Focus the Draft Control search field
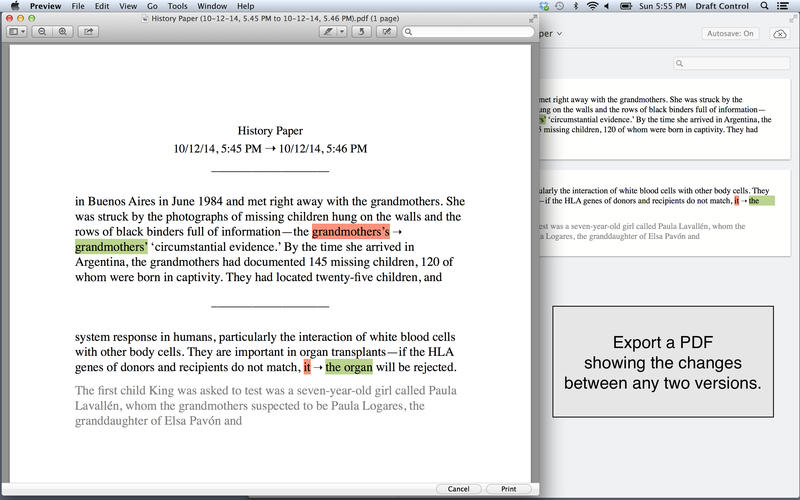 [732, 63]
